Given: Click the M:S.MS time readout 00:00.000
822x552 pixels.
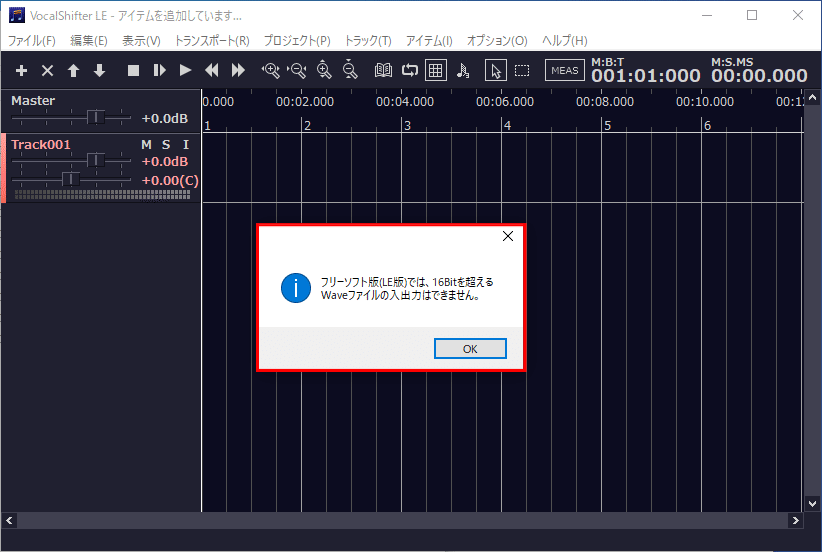Looking at the screenshot, I should (759, 76).
